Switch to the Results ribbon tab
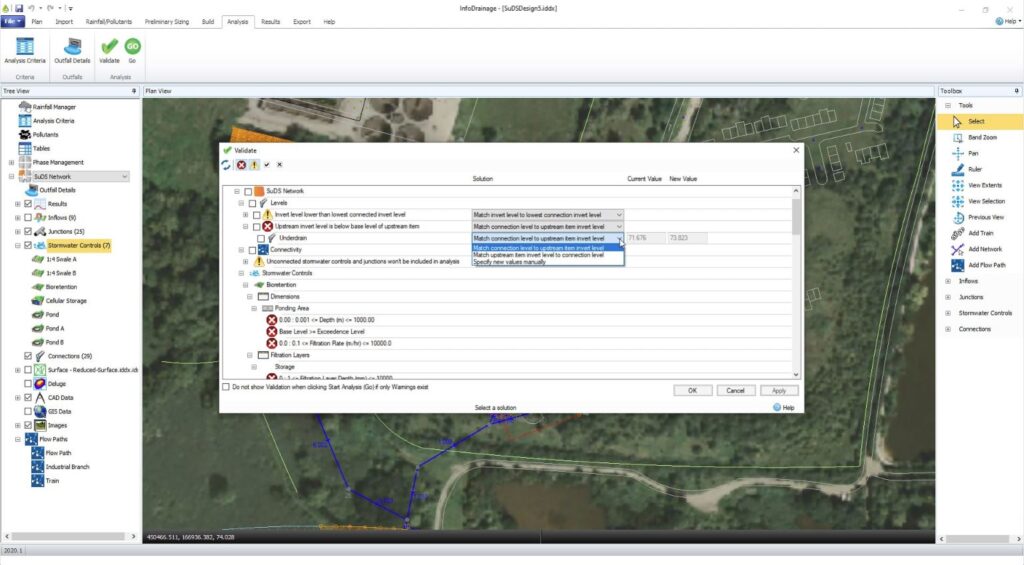 [x=270, y=22]
